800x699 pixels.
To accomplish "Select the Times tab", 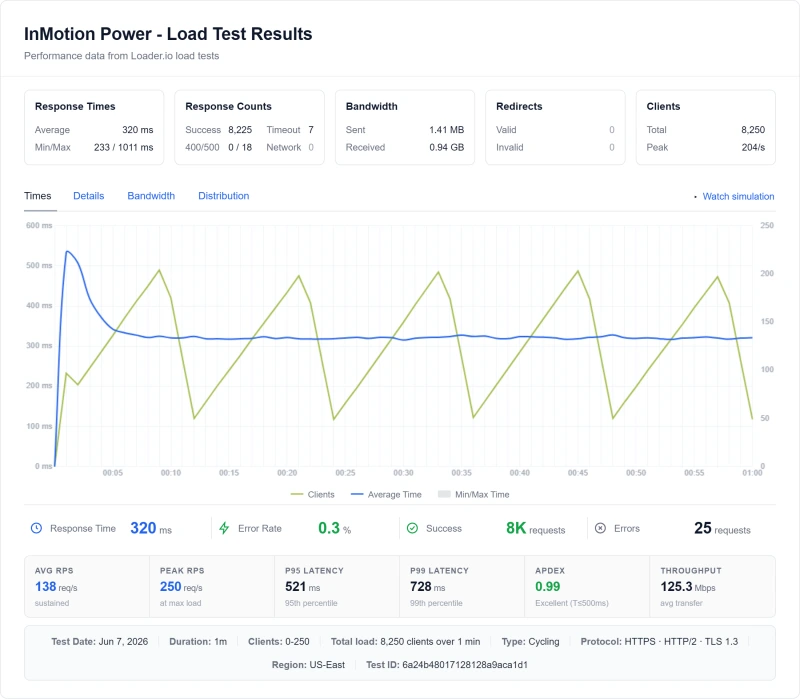I will (x=38, y=196).
